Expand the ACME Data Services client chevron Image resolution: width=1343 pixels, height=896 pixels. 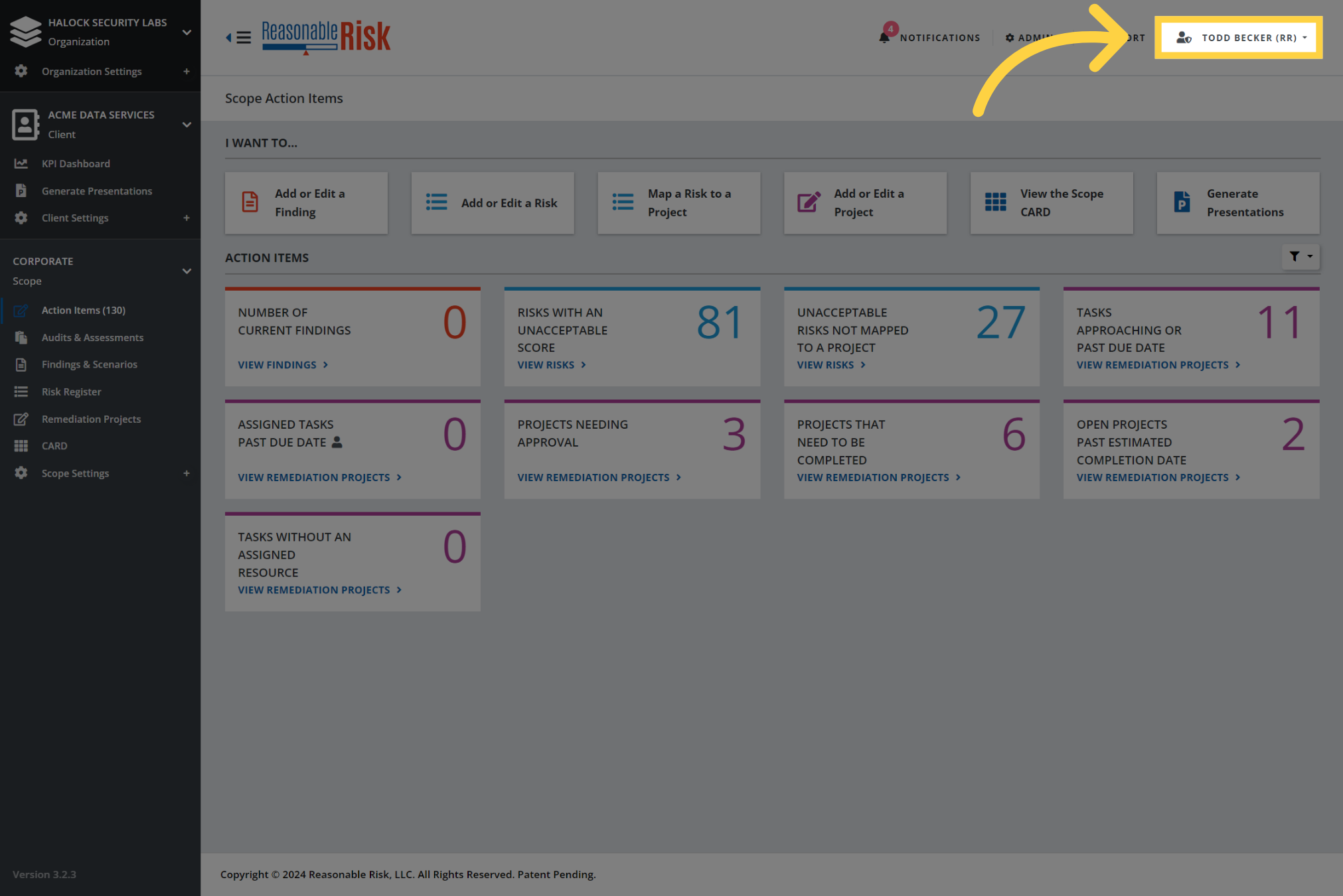[x=187, y=124]
